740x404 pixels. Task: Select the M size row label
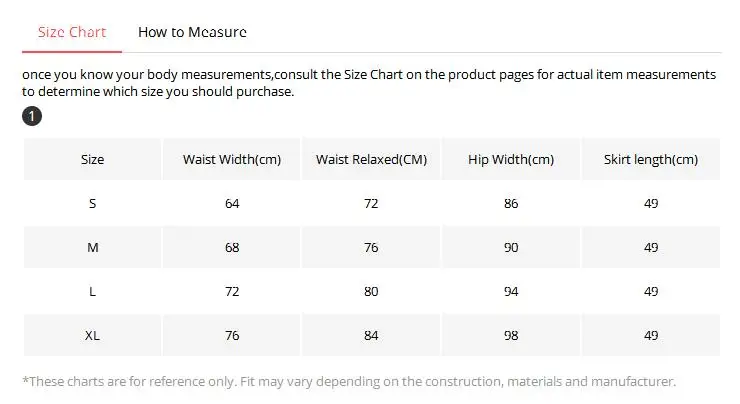pos(92,247)
